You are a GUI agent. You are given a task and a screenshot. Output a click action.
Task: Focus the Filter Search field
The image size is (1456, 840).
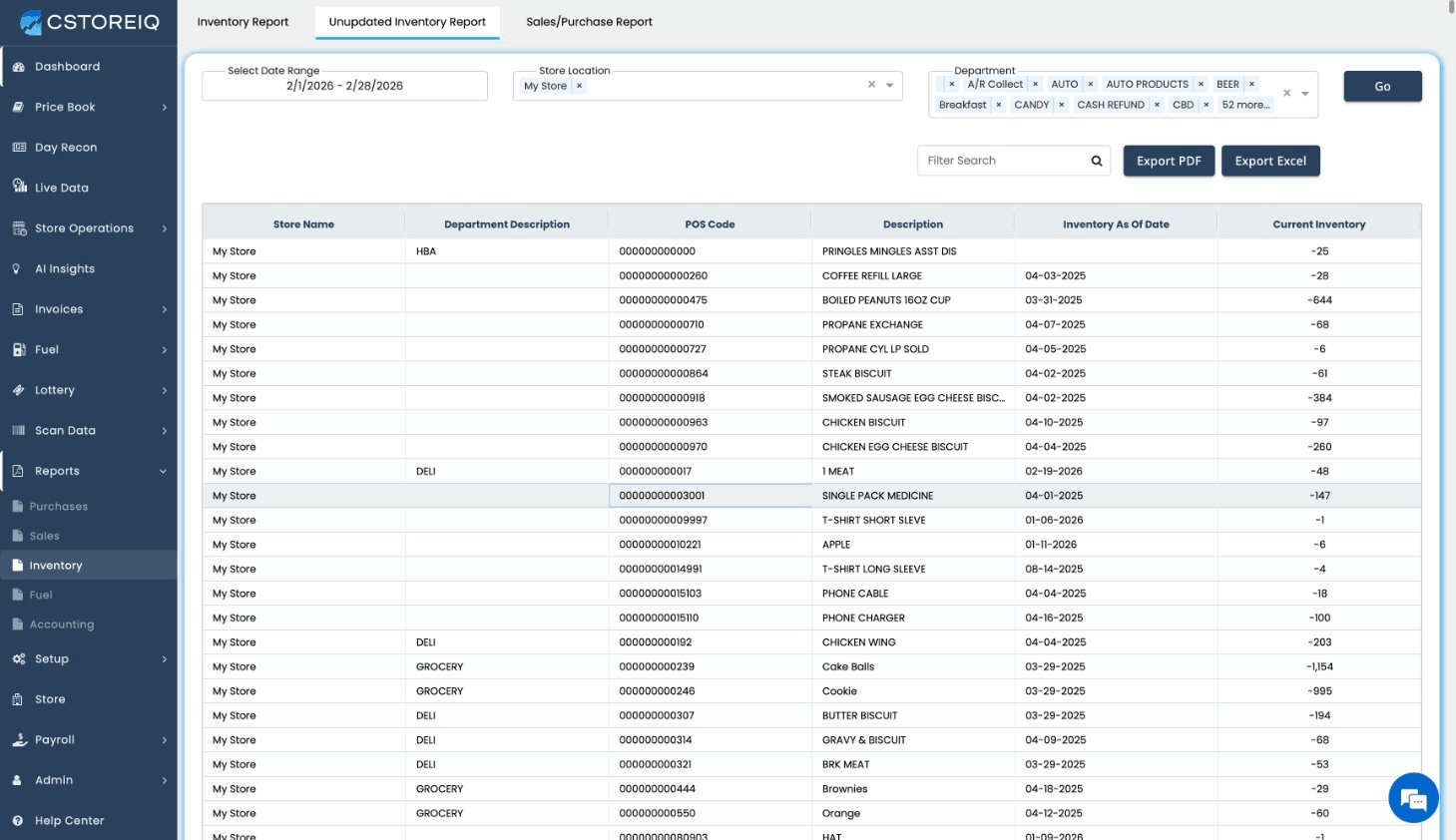click(x=1003, y=161)
